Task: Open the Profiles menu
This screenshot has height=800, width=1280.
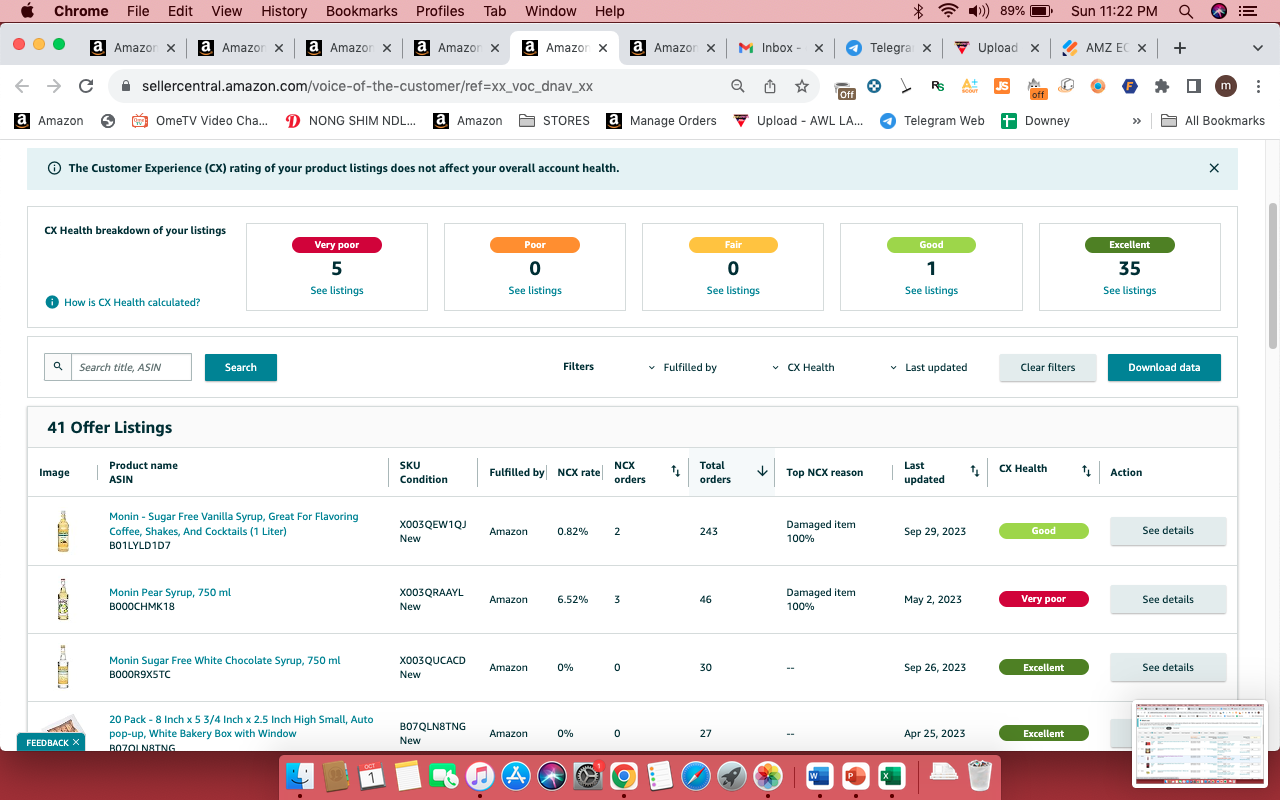Action: pos(440,11)
